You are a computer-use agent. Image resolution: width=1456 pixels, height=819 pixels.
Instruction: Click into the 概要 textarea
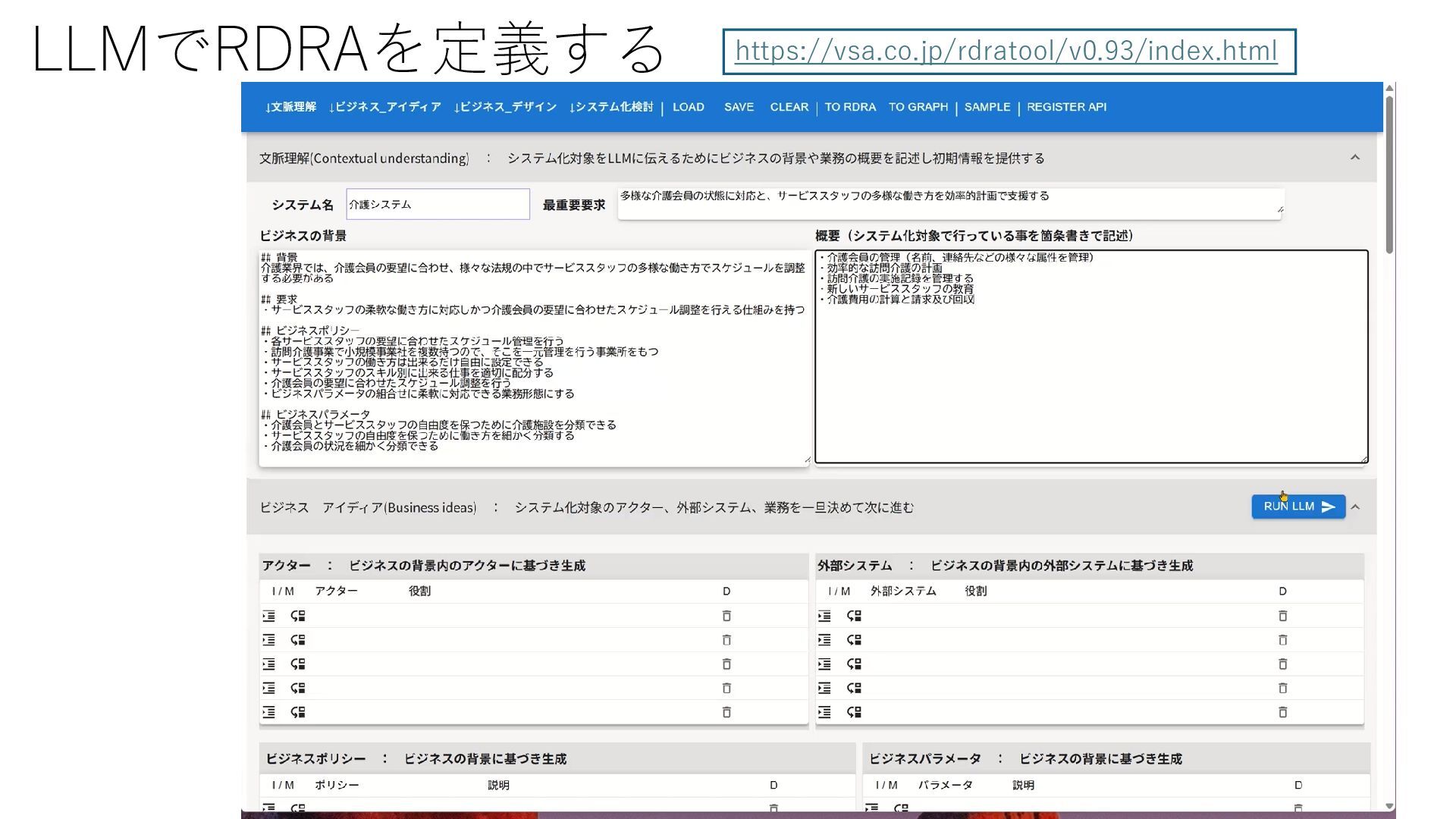1091,356
